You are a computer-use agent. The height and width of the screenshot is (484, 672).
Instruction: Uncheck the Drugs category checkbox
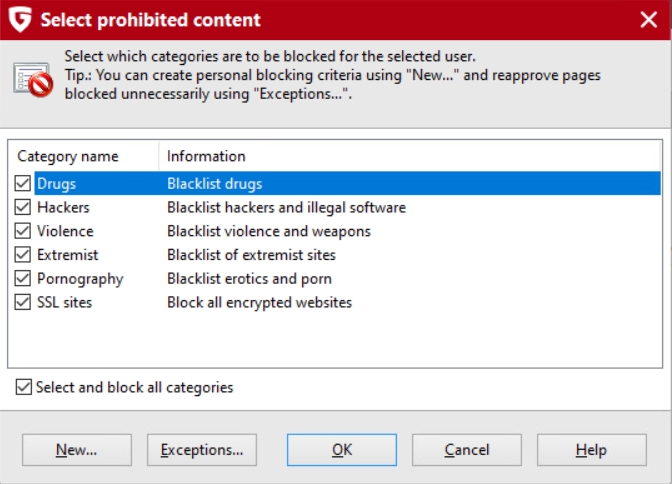[23, 183]
